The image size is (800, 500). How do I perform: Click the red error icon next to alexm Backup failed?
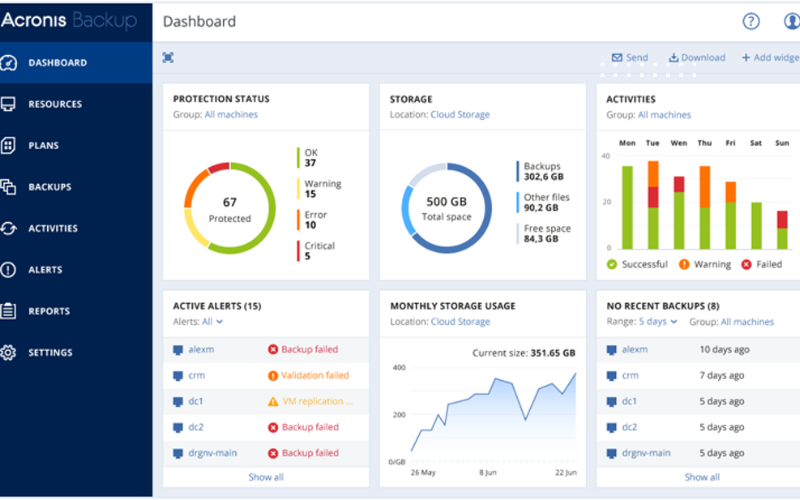(x=273, y=349)
